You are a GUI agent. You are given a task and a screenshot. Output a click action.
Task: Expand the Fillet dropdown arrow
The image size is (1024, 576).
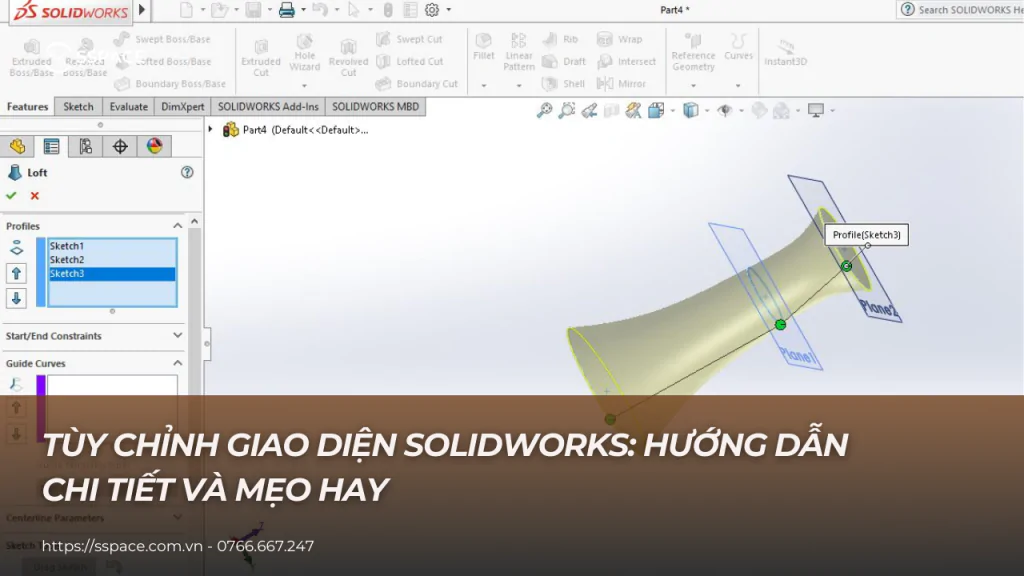tap(483, 86)
